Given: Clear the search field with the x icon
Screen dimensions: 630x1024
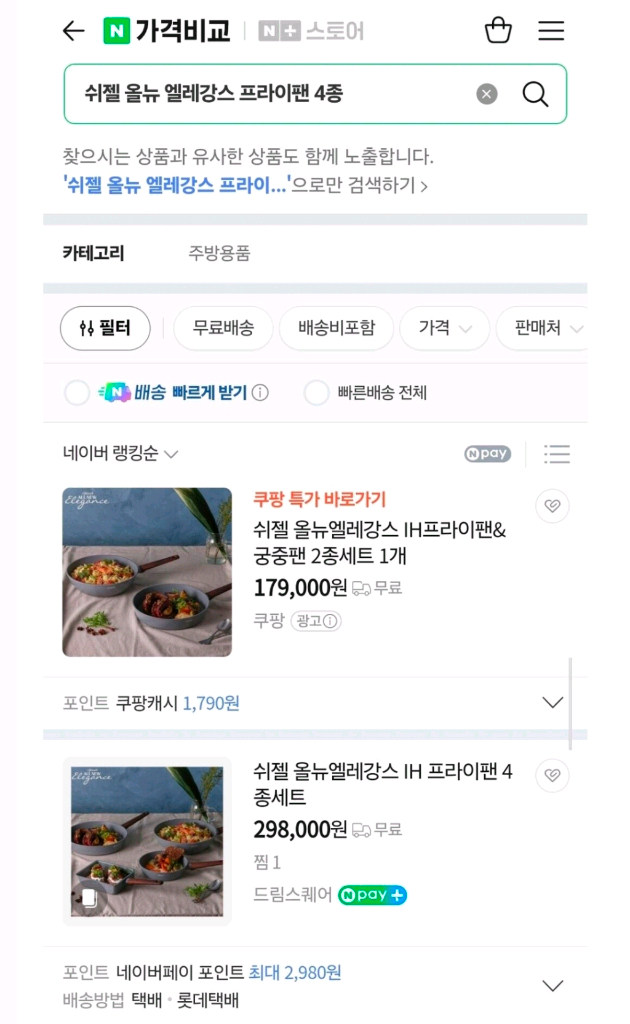Looking at the screenshot, I should (486, 94).
